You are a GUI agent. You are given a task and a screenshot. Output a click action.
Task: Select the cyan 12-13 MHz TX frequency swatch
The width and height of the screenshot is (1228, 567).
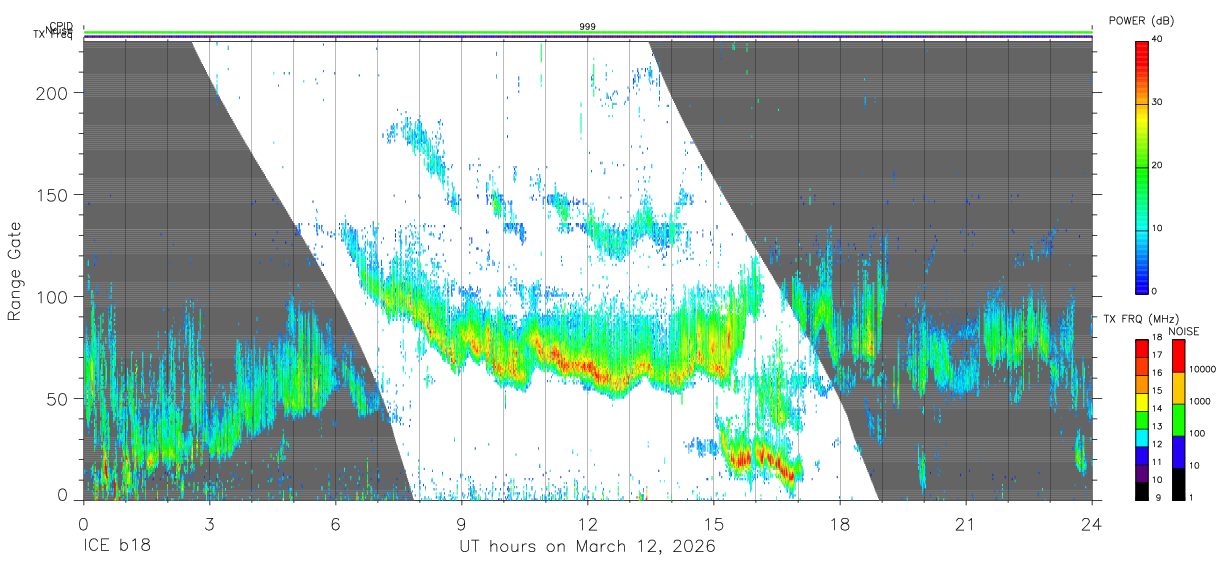click(x=1141, y=436)
